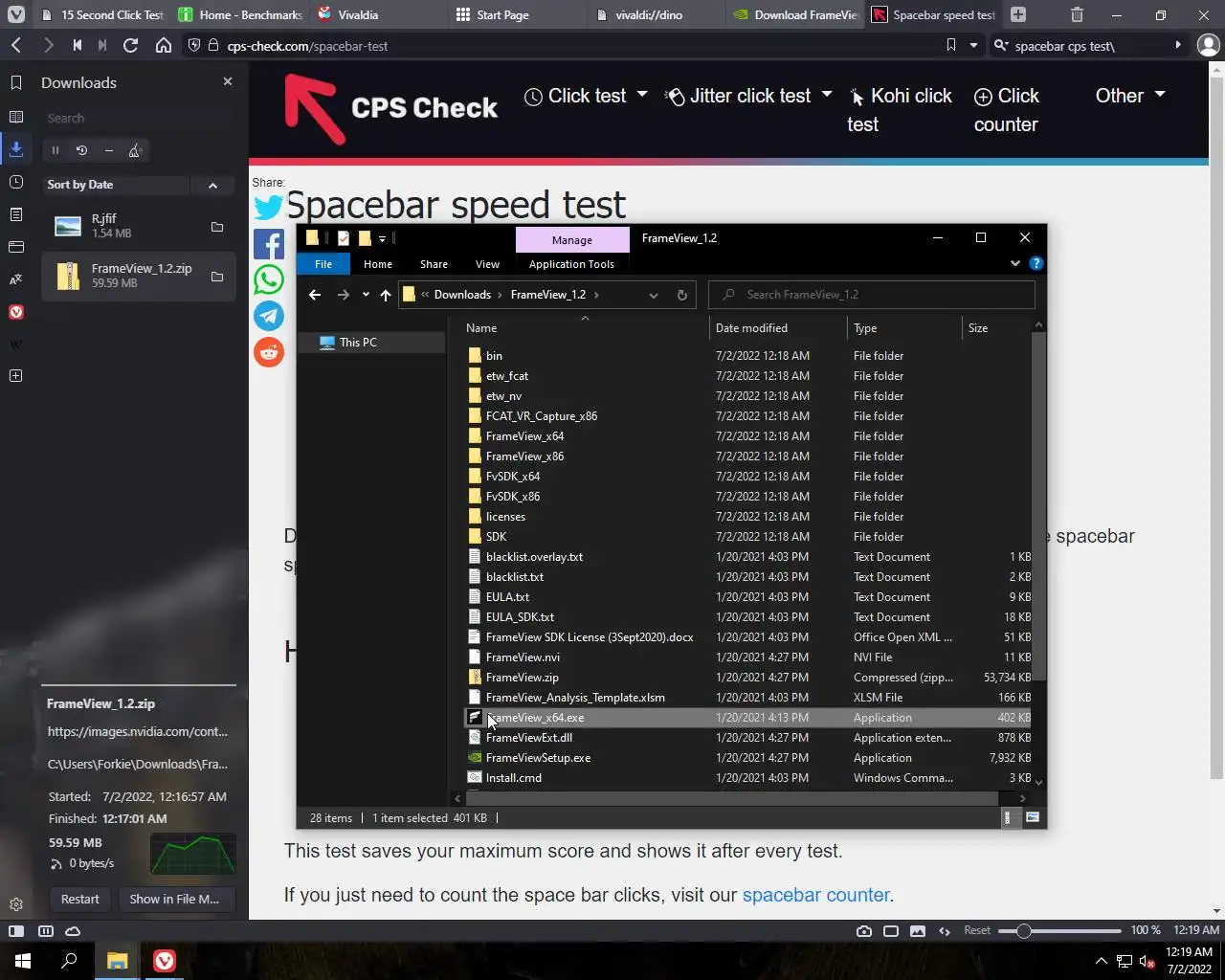Pause downloads in the Downloads panel
Viewport: 1225px width, 980px height.
(x=56, y=150)
